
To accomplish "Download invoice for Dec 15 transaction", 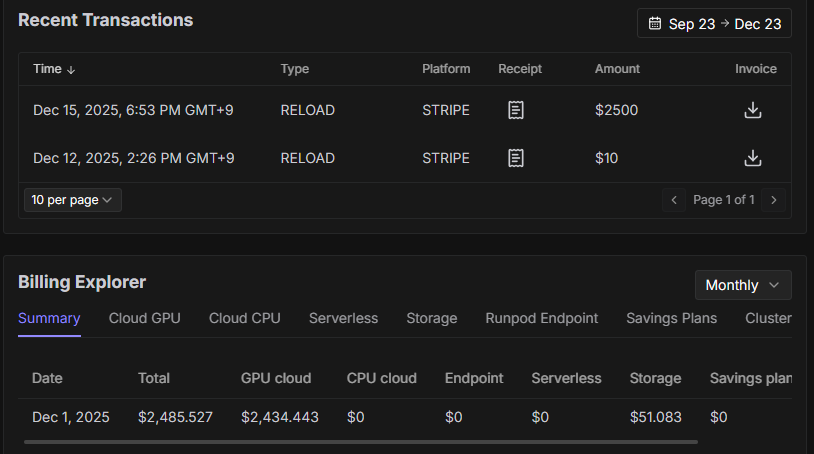I will coord(753,110).
